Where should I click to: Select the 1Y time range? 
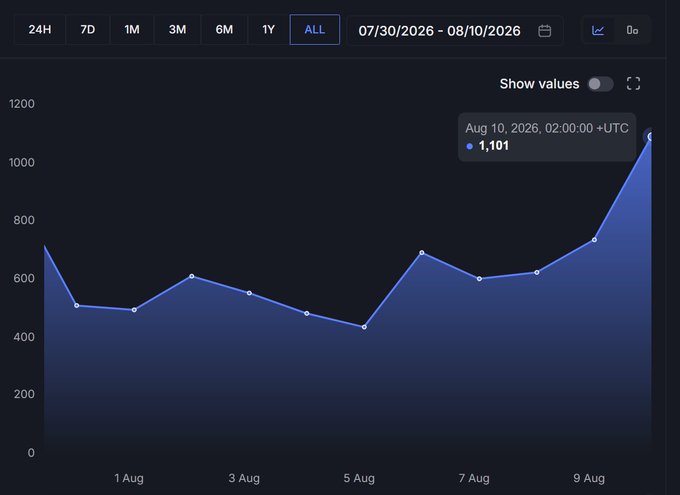click(x=268, y=30)
